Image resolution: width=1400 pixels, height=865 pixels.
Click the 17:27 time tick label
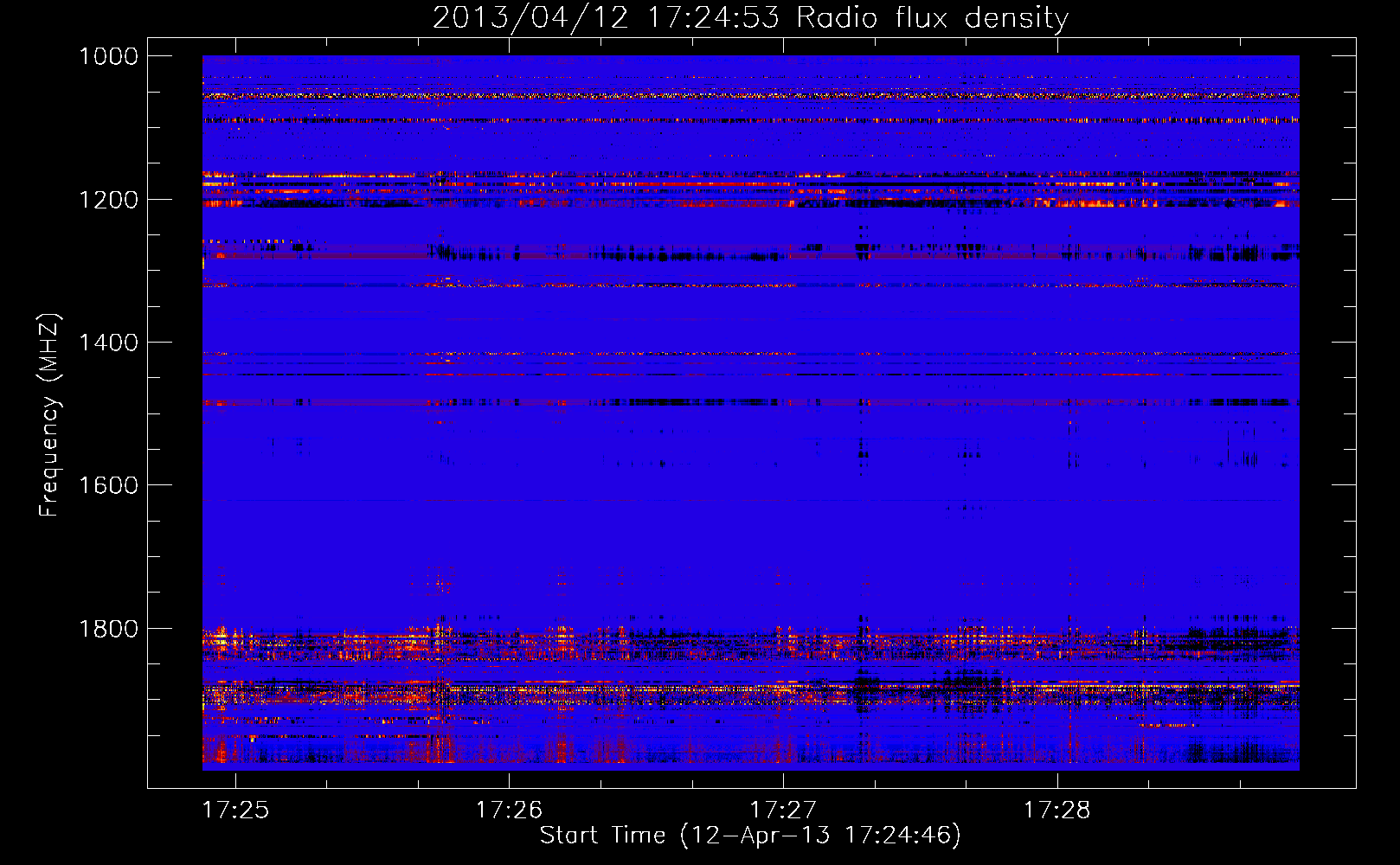(x=783, y=810)
